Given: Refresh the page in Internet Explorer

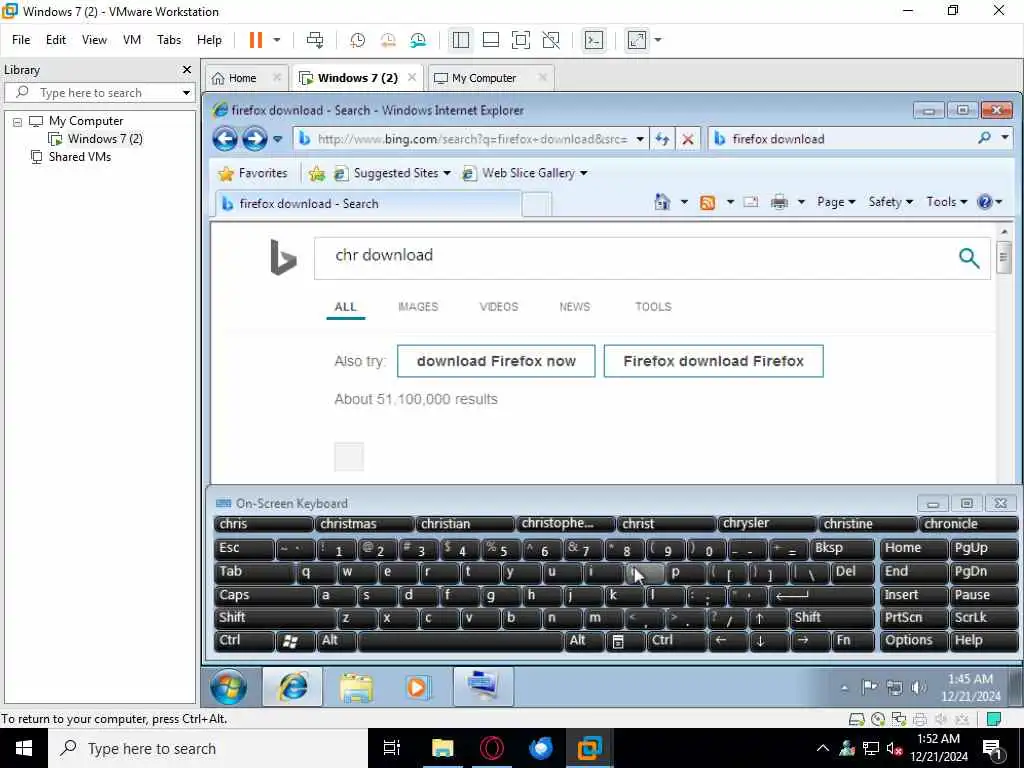Looking at the screenshot, I should (x=662, y=138).
